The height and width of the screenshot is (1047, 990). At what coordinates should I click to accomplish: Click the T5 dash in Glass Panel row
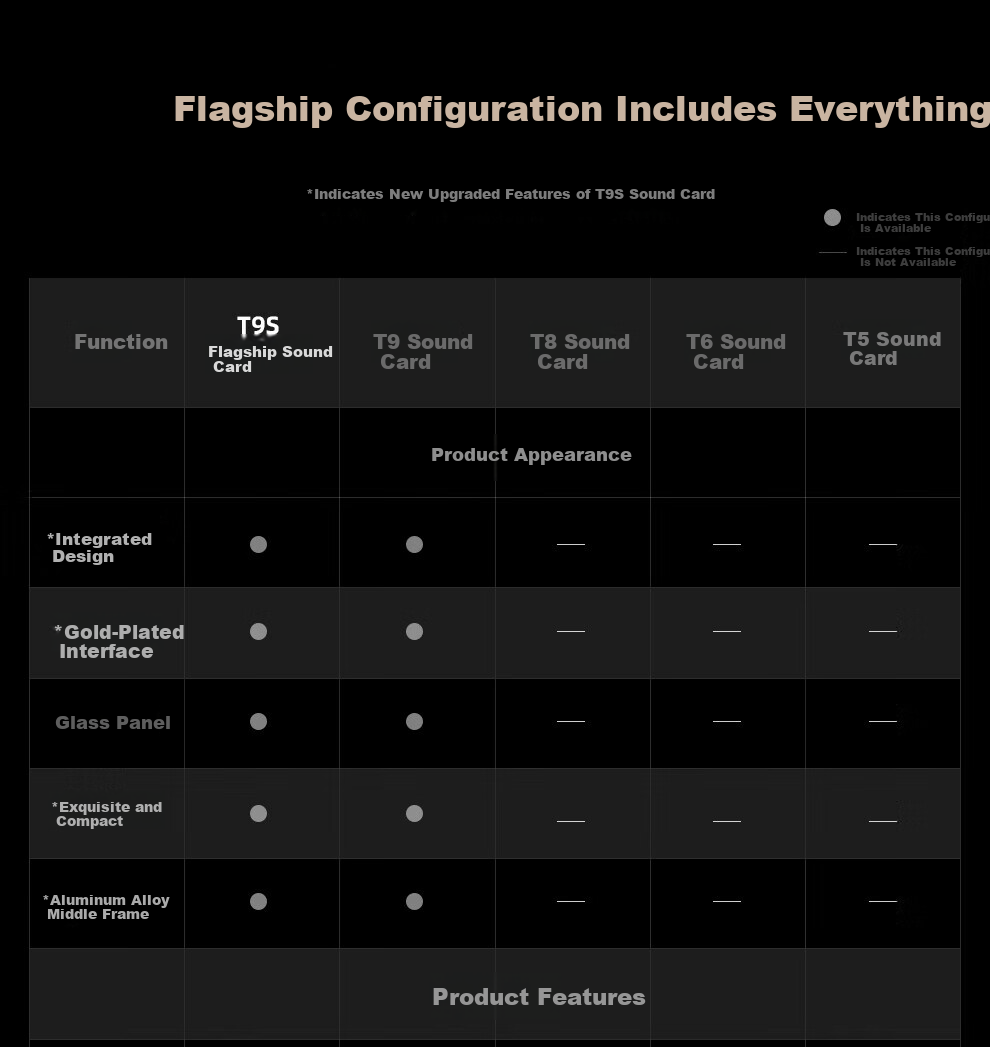point(883,721)
